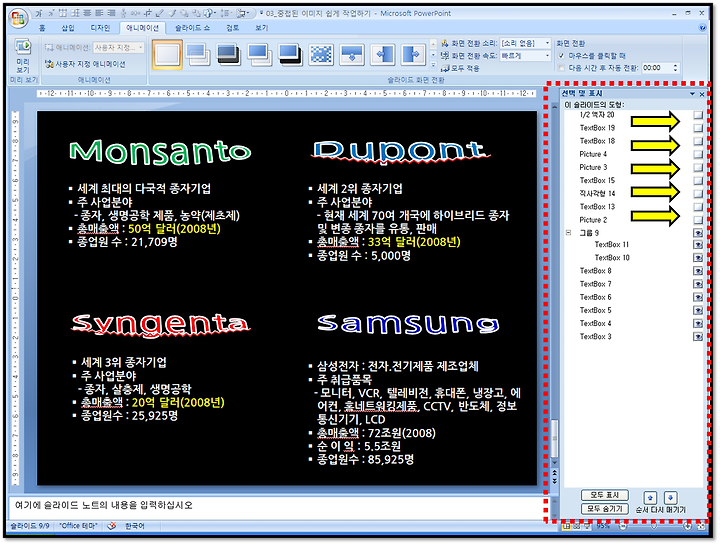Click zoom out minus button
This screenshot has width=720, height=545.
tap(623, 526)
